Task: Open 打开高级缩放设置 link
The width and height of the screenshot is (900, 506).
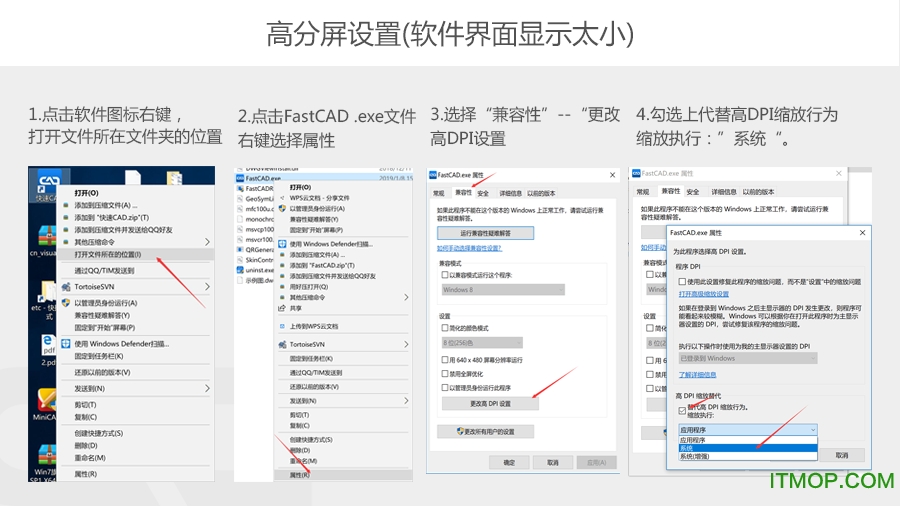Action: coord(704,294)
